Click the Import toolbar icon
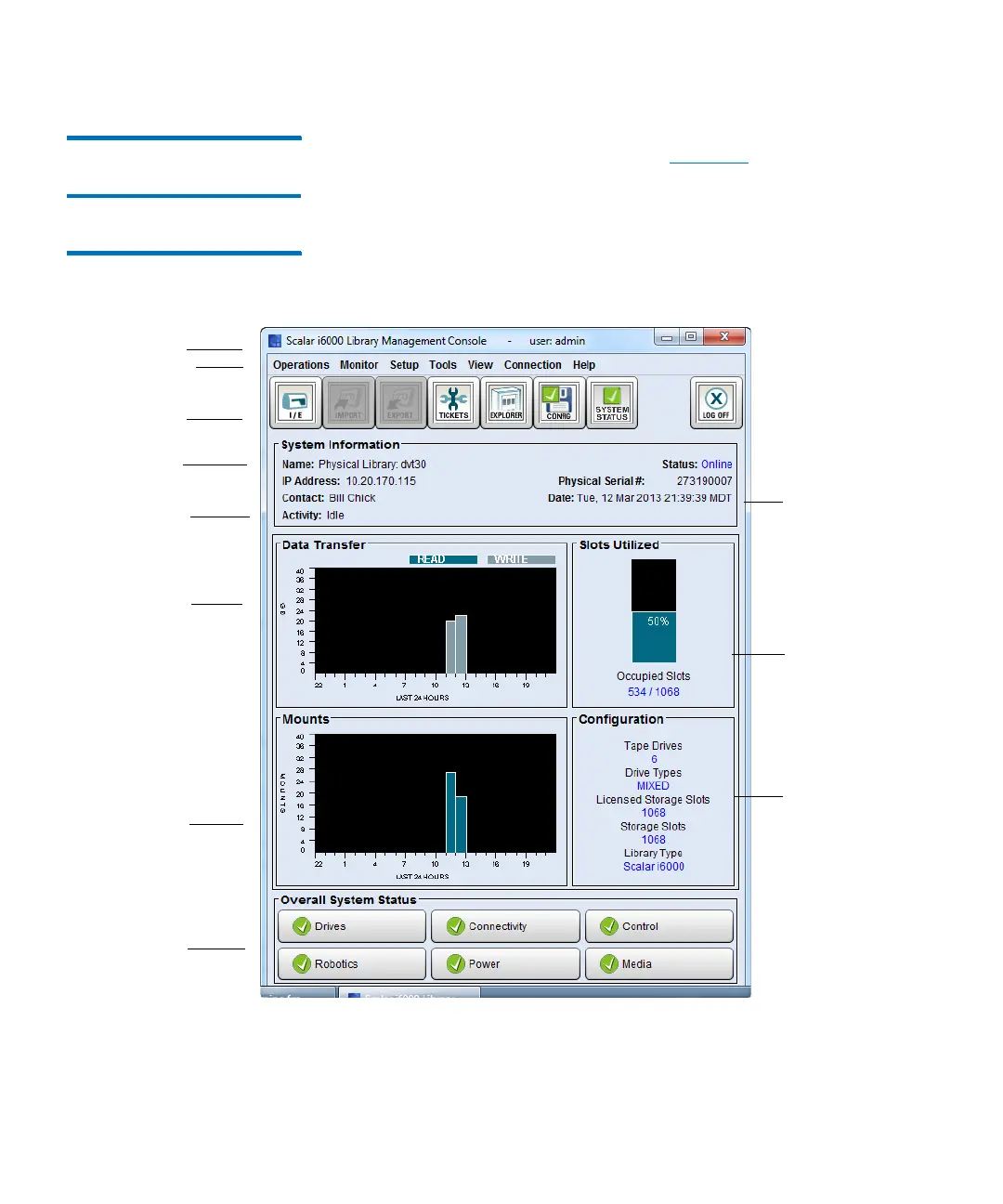Viewport: 1003px width, 1204px height. (x=348, y=402)
